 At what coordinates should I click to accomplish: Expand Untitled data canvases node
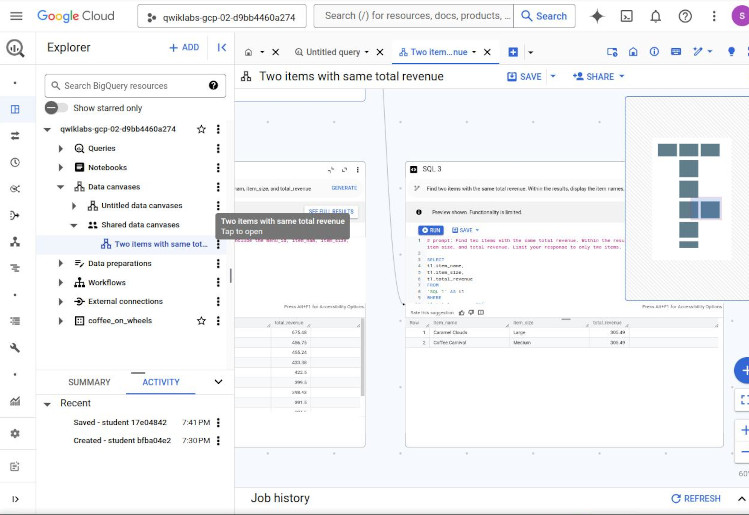coord(74,206)
